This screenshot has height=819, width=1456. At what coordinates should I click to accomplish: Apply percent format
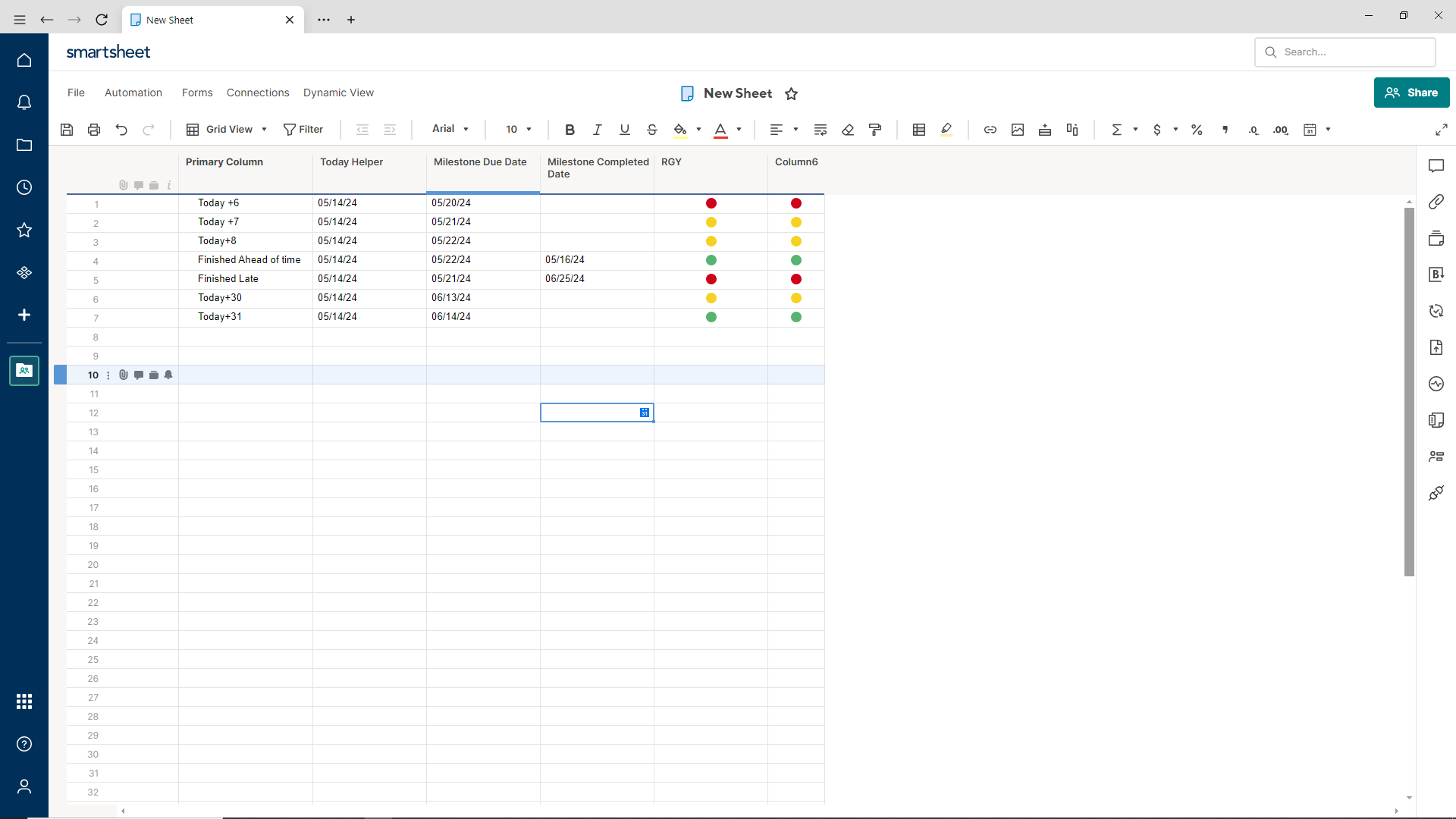(x=1197, y=130)
